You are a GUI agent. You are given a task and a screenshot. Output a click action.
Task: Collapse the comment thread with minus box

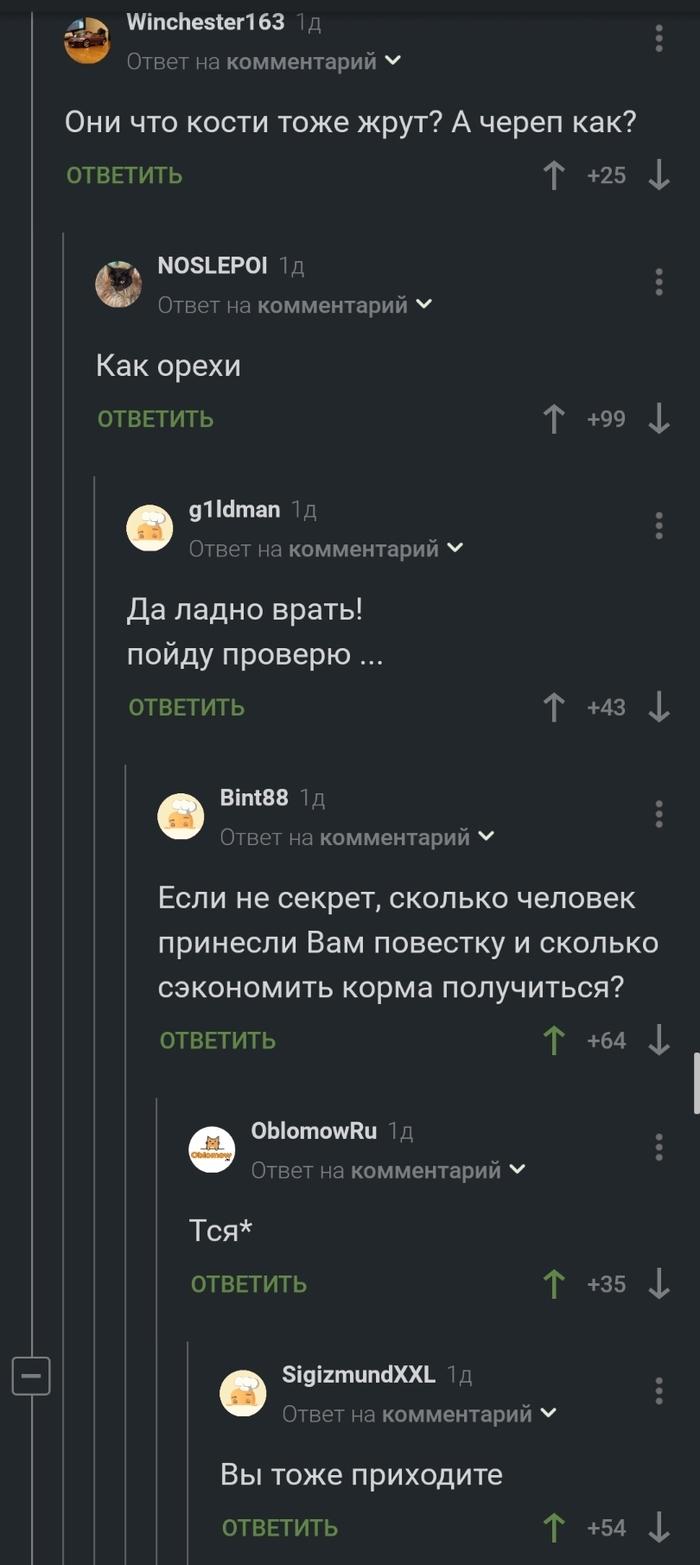pos(31,1377)
